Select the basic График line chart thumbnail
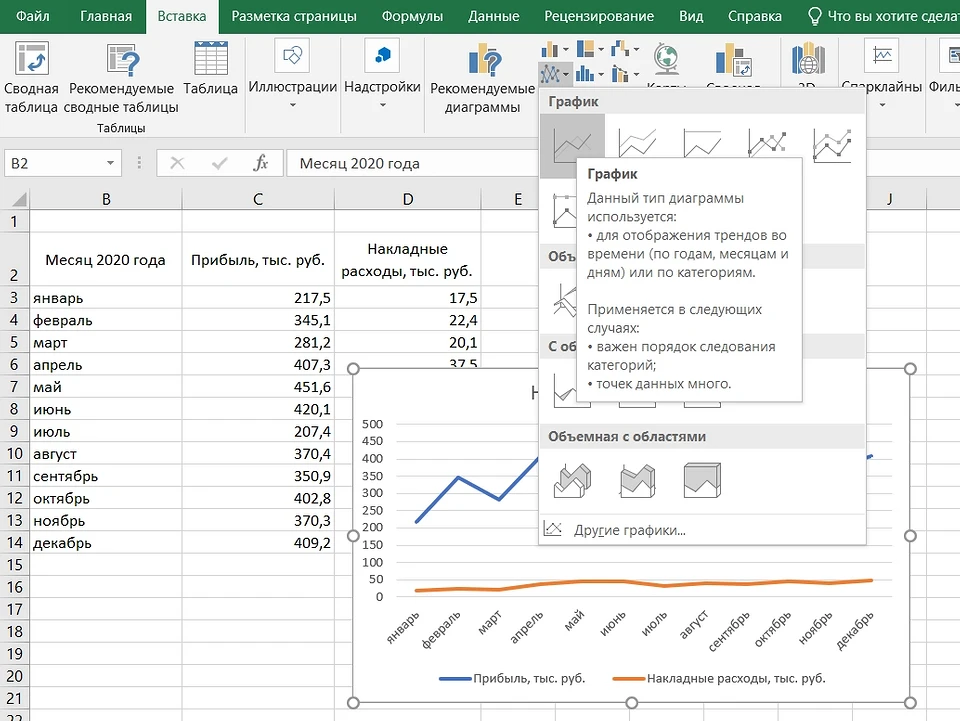The image size is (960, 721). (x=572, y=146)
